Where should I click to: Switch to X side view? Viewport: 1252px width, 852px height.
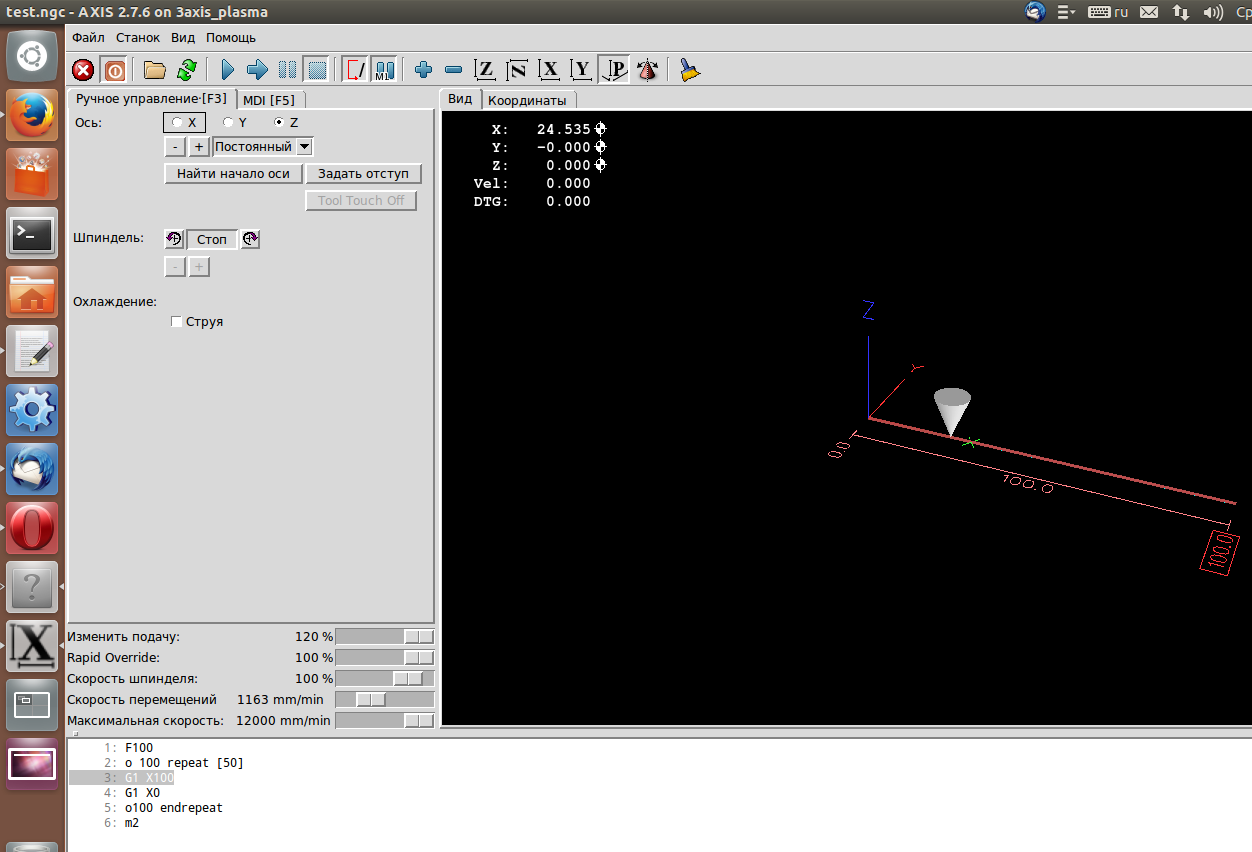549,70
